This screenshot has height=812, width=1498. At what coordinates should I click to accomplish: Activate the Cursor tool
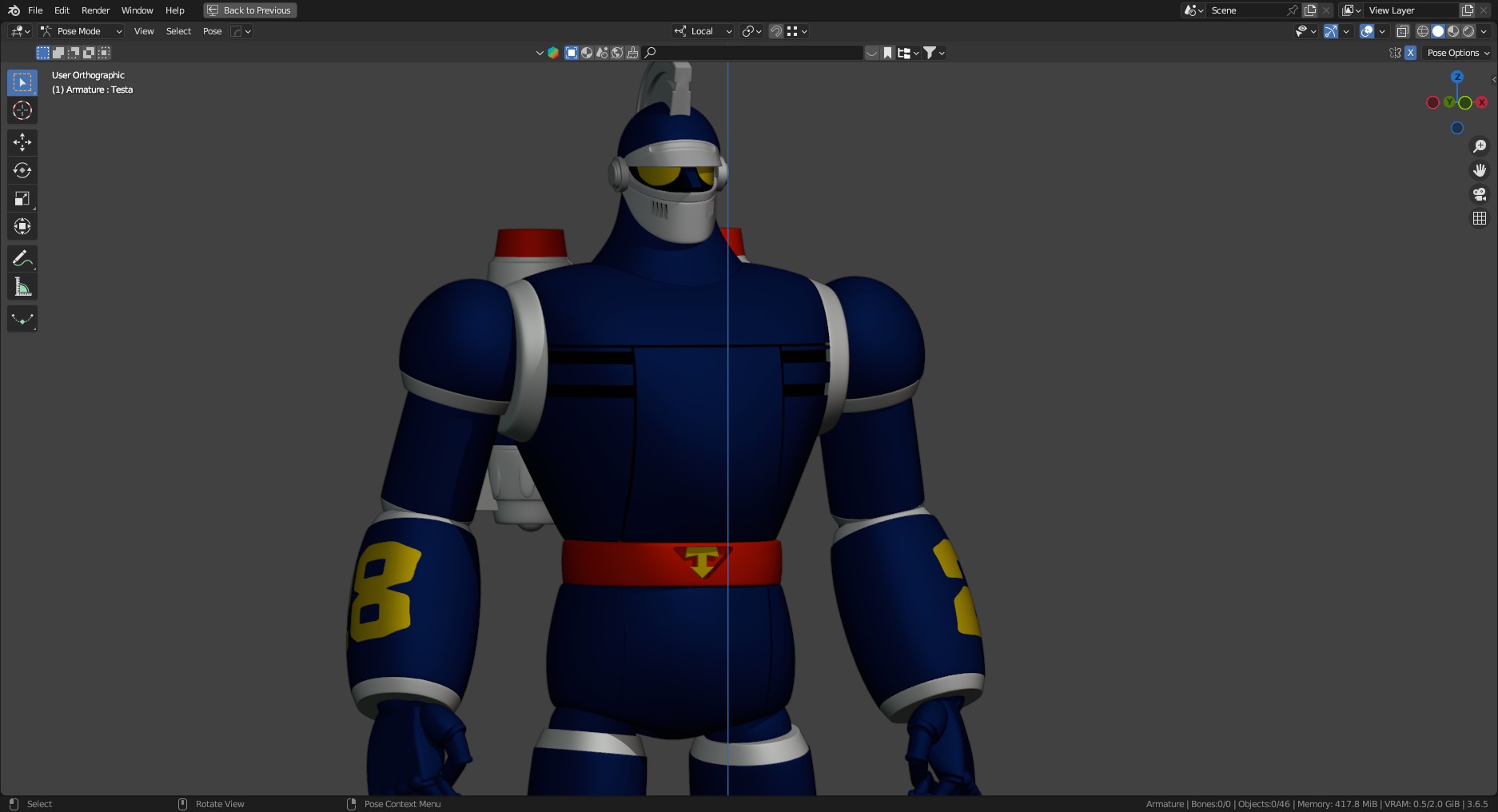pyautogui.click(x=22, y=110)
